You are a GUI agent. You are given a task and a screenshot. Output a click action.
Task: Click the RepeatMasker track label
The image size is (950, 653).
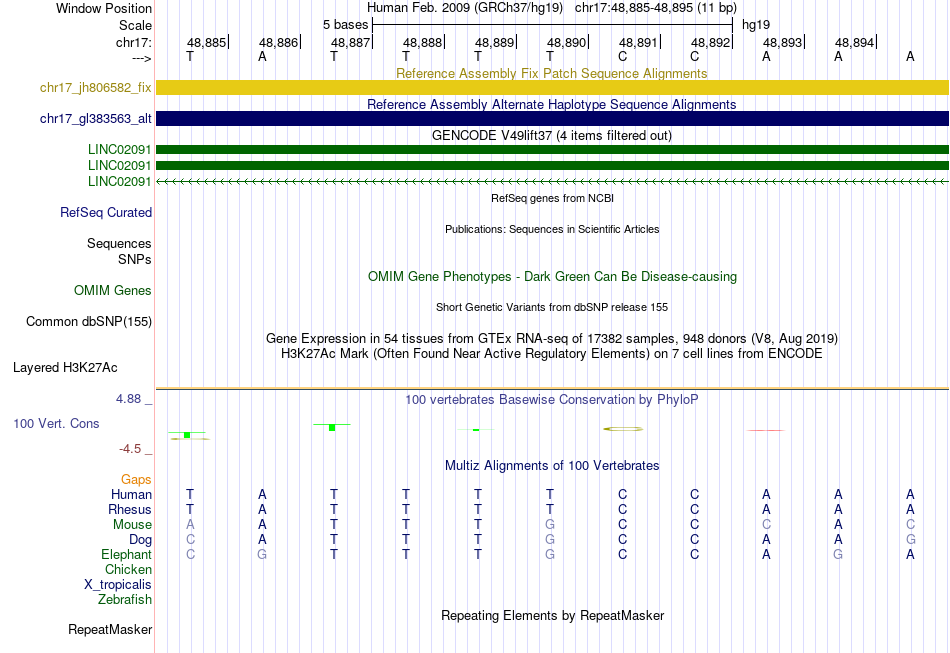click(x=110, y=630)
